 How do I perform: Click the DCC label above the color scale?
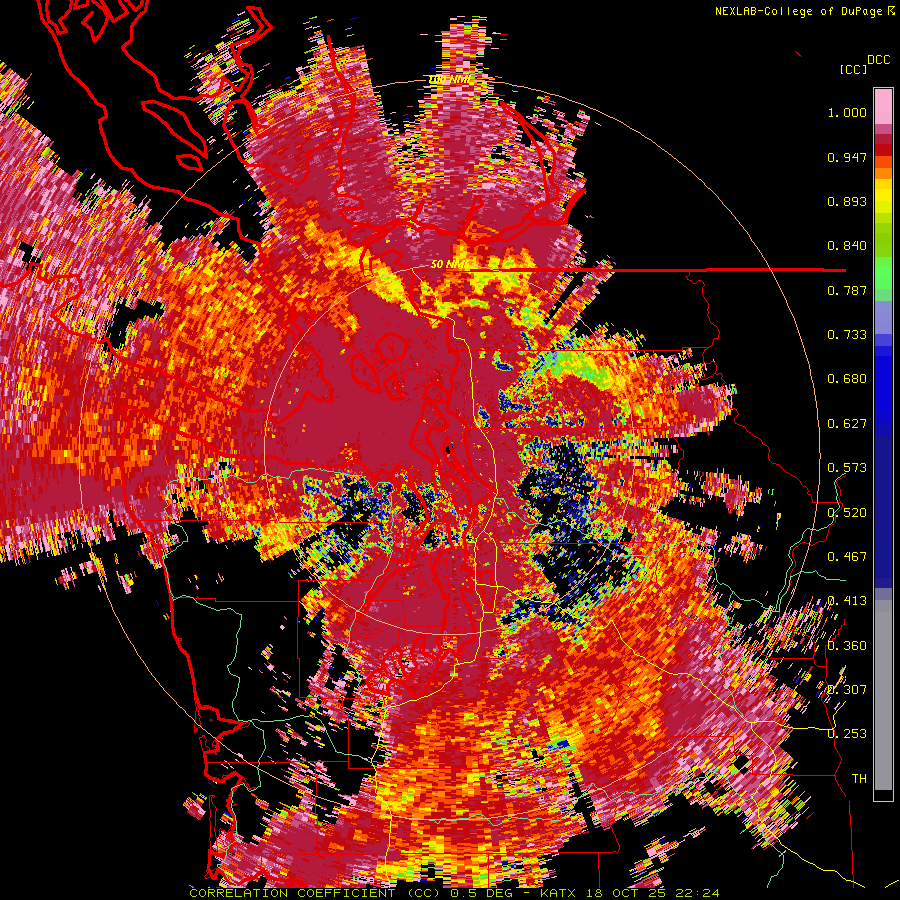pos(878,60)
